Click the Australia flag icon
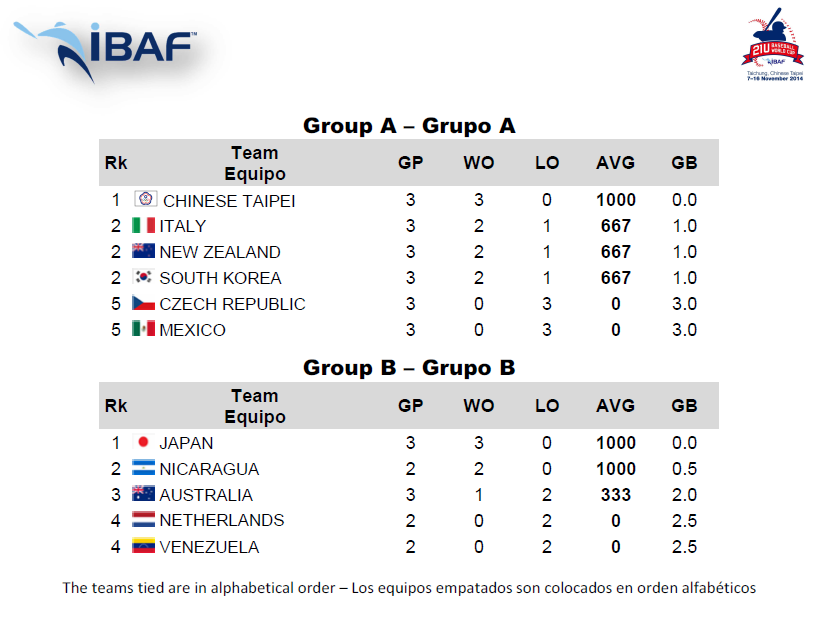This screenshot has height=620, width=816. click(143, 494)
